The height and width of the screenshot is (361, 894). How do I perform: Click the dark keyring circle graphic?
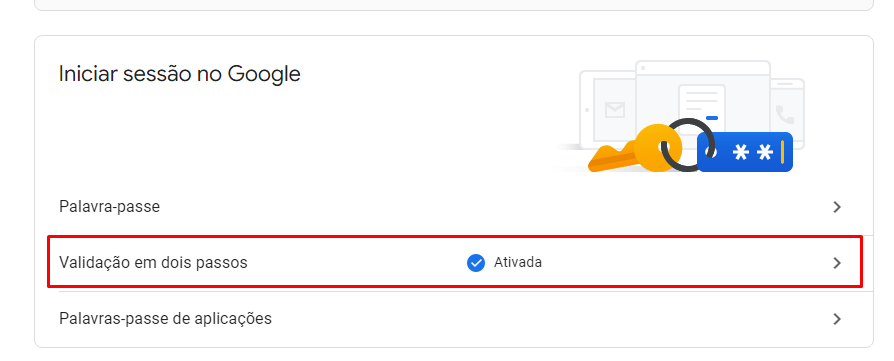tap(688, 145)
